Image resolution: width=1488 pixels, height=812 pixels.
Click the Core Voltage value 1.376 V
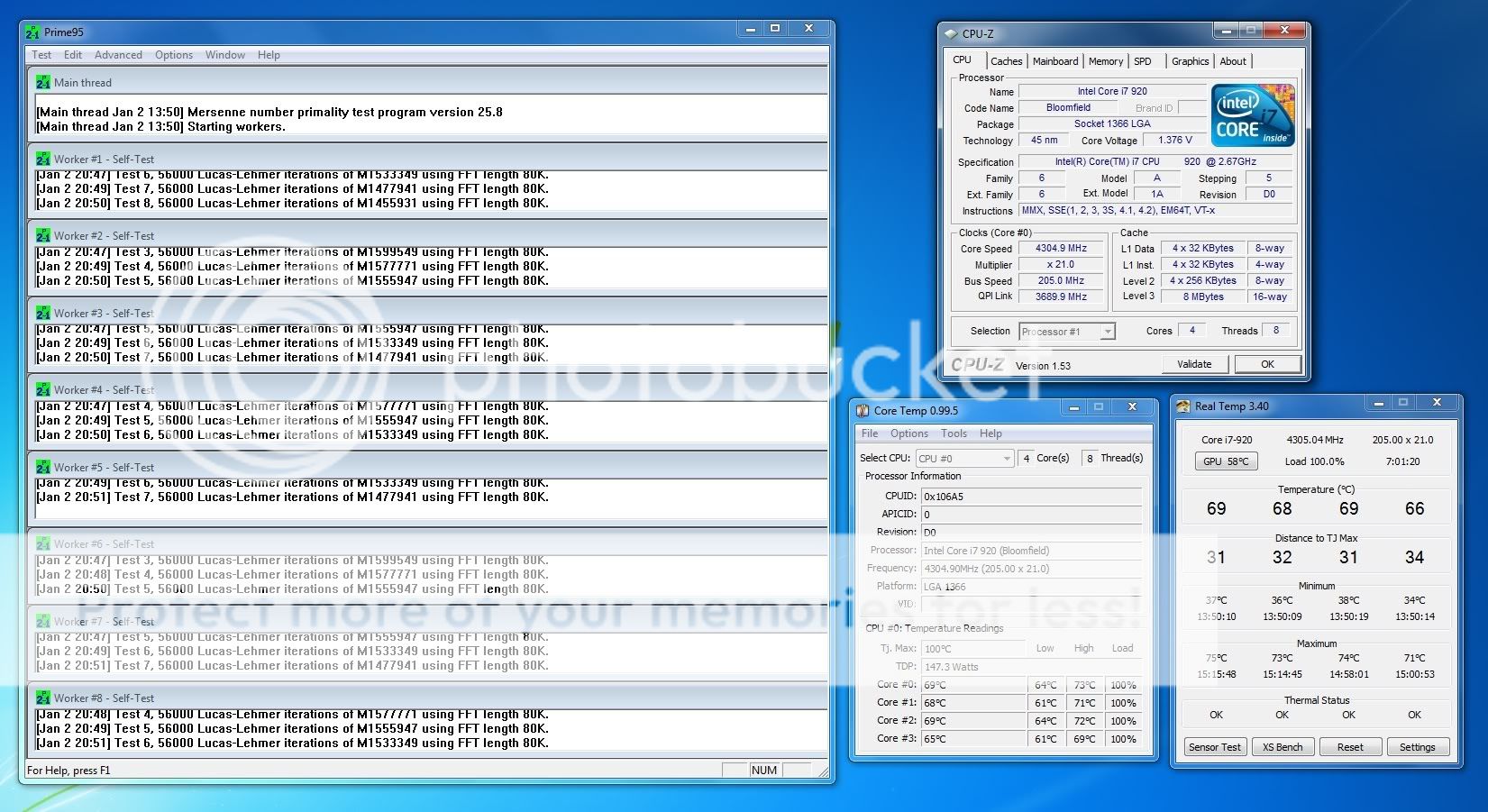coord(1174,141)
